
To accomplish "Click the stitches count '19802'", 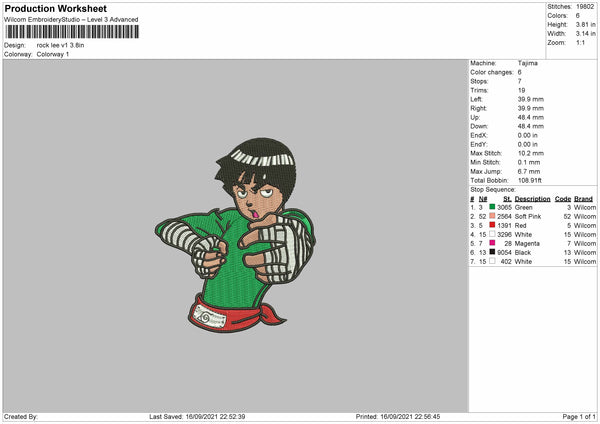I will point(585,7).
